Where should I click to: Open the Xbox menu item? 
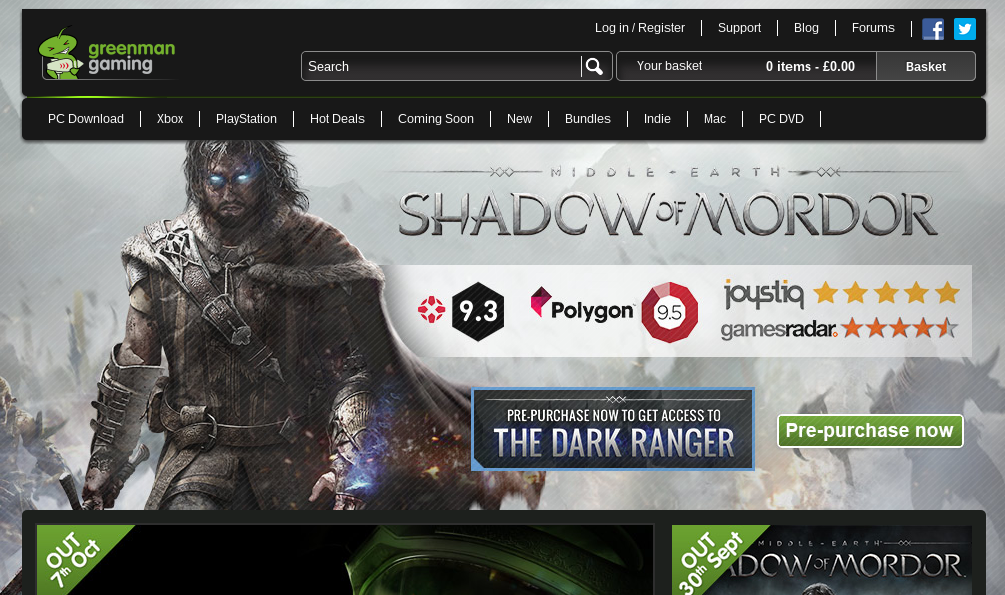(170, 119)
